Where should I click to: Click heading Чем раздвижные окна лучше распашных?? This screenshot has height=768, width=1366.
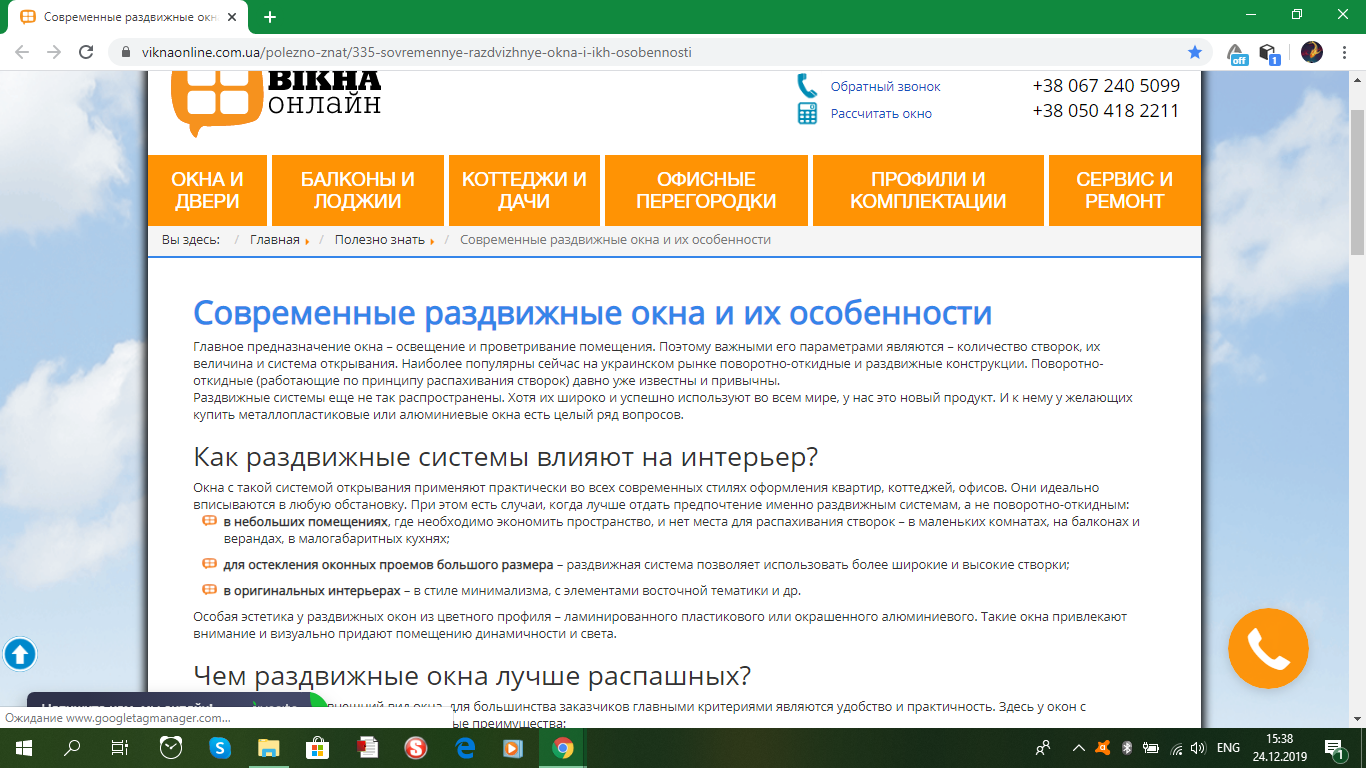[x=472, y=676]
